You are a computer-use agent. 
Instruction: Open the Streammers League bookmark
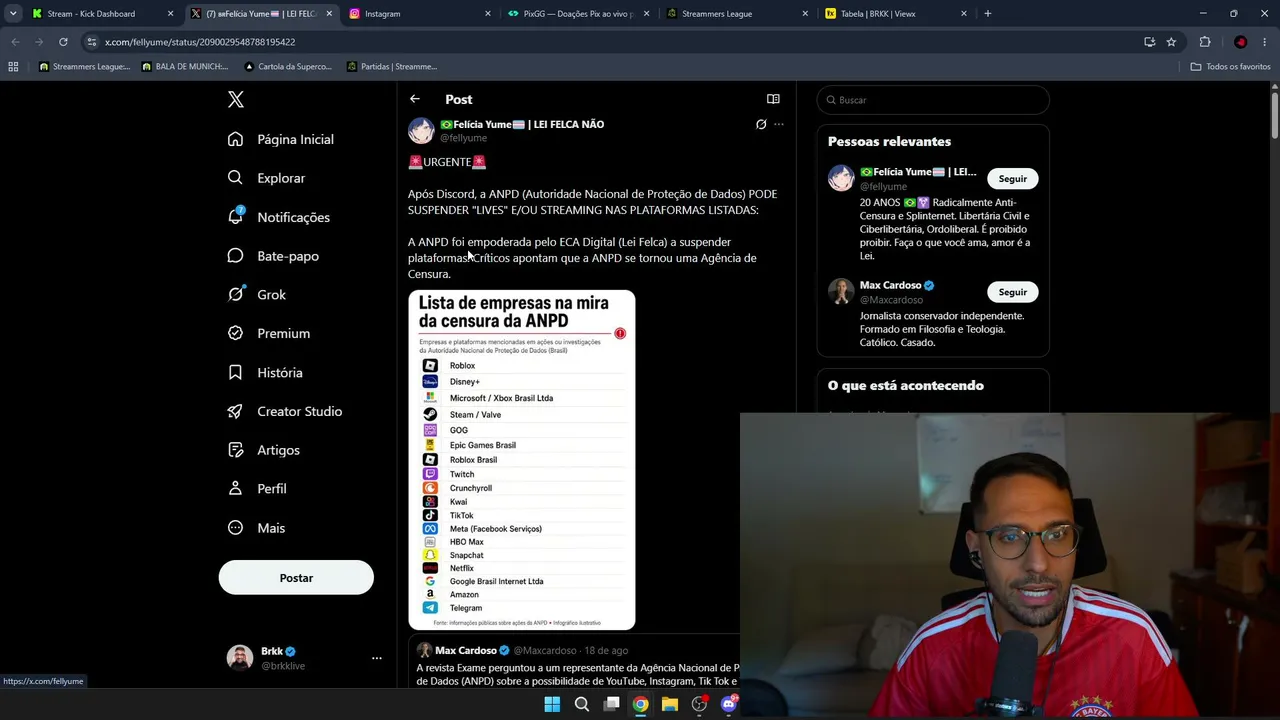[x=84, y=67]
